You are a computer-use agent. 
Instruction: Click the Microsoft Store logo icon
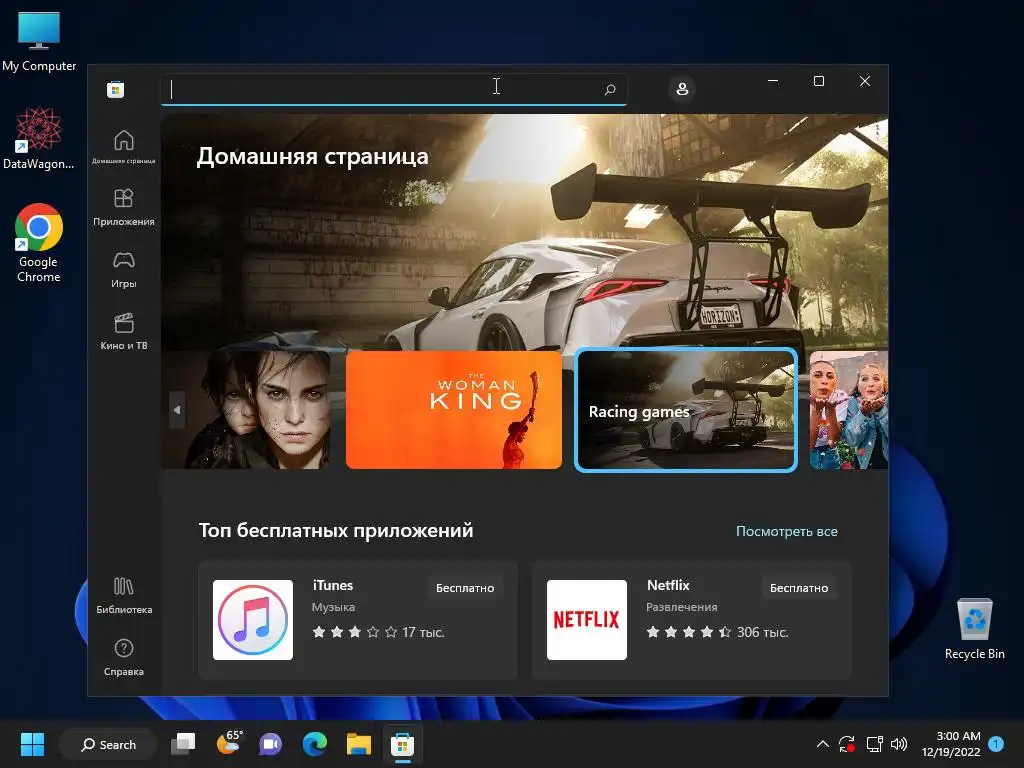click(116, 89)
